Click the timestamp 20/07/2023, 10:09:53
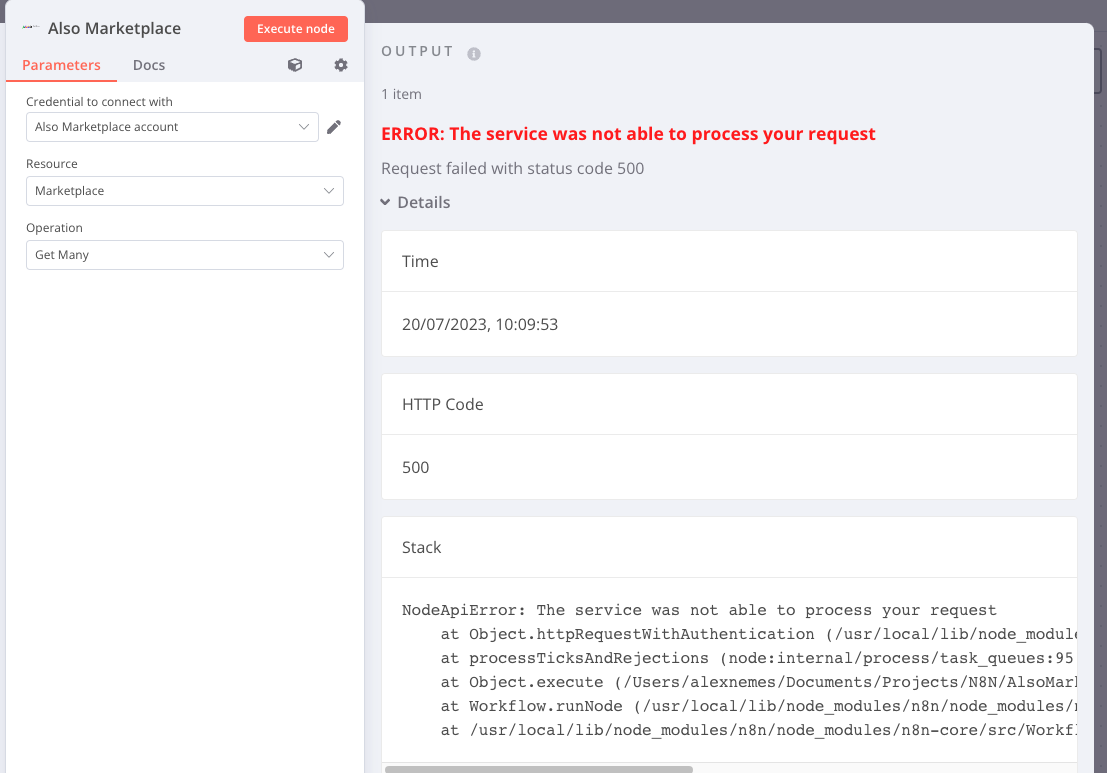The height and width of the screenshot is (773, 1107). click(480, 325)
